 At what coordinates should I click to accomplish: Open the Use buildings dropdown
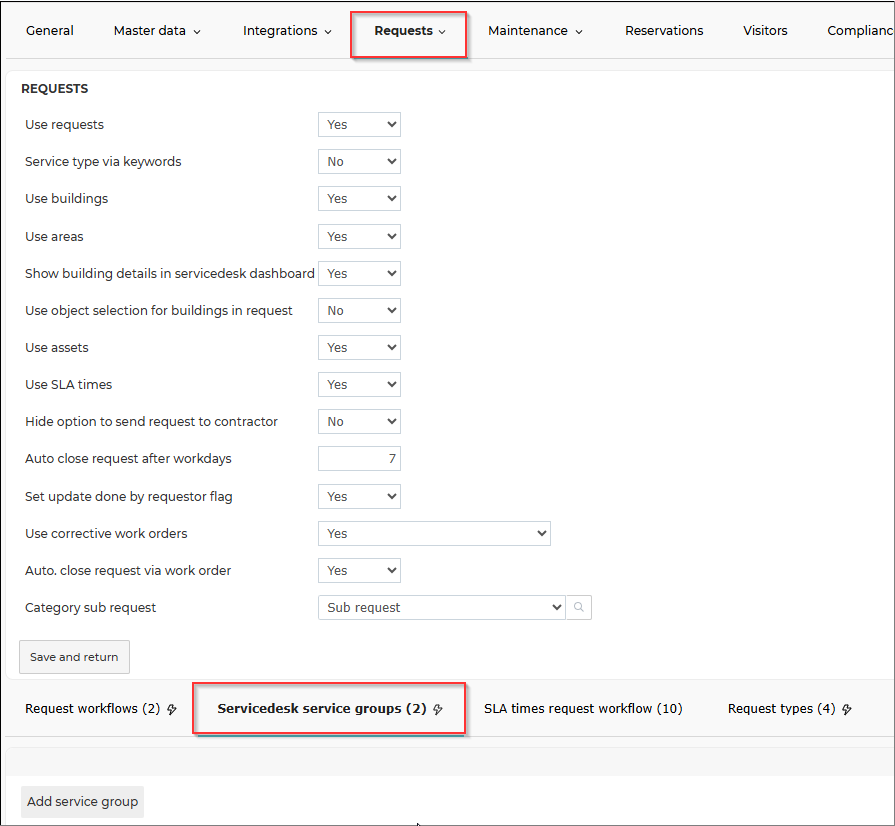click(359, 199)
